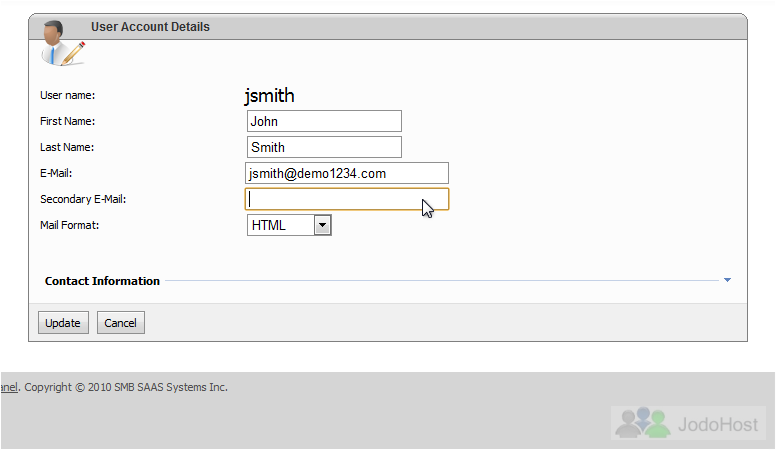Viewport: 776px width, 450px height.
Task: Click the Contact Information section heading
Action: coord(102,281)
